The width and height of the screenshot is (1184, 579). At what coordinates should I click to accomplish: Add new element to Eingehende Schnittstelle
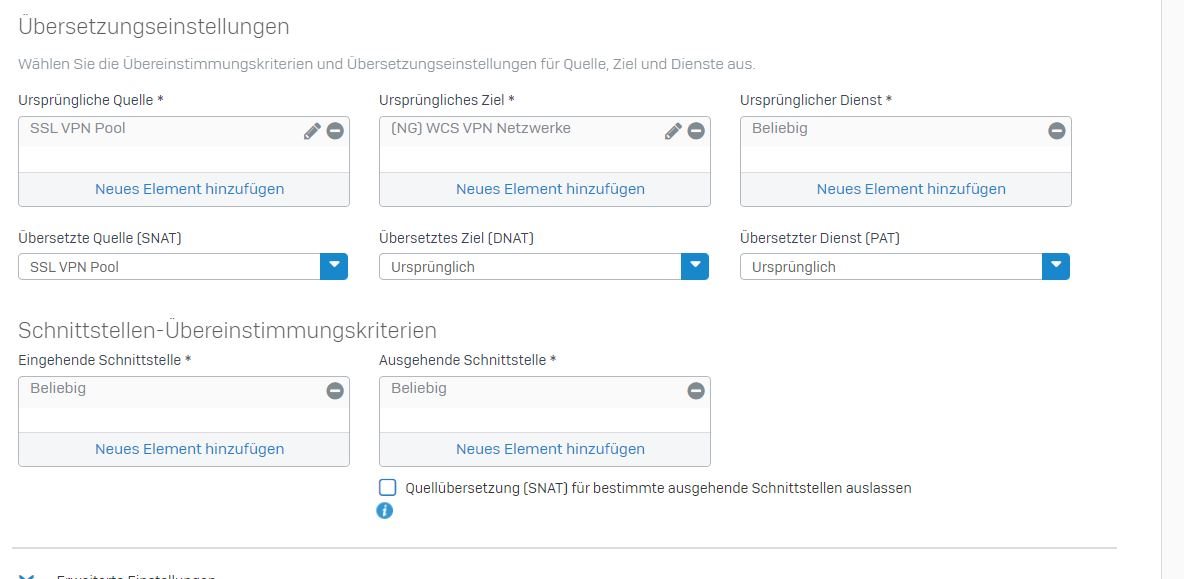190,448
